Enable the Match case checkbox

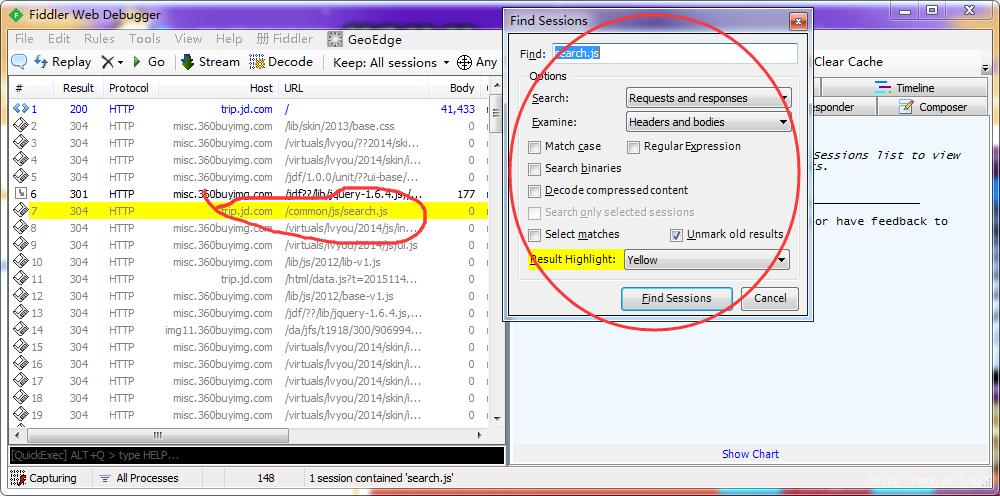pos(534,147)
